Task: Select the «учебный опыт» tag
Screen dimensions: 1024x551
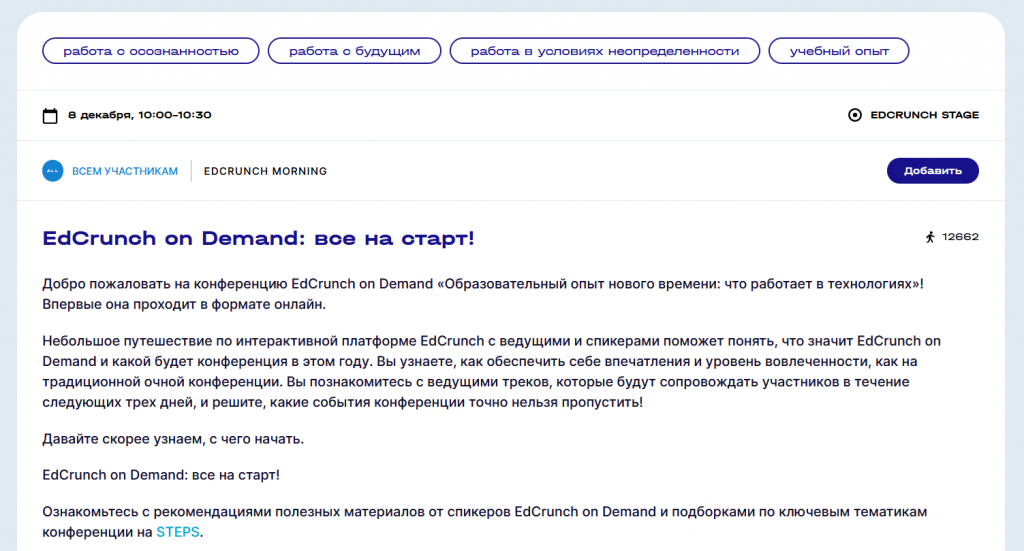Action: 839,51
